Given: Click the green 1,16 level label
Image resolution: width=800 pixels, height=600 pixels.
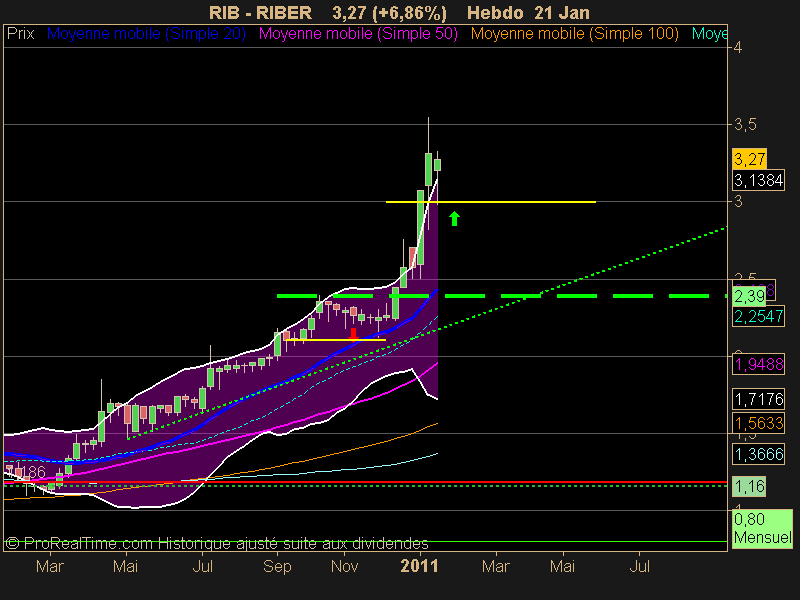Looking at the screenshot, I should click(x=749, y=486).
